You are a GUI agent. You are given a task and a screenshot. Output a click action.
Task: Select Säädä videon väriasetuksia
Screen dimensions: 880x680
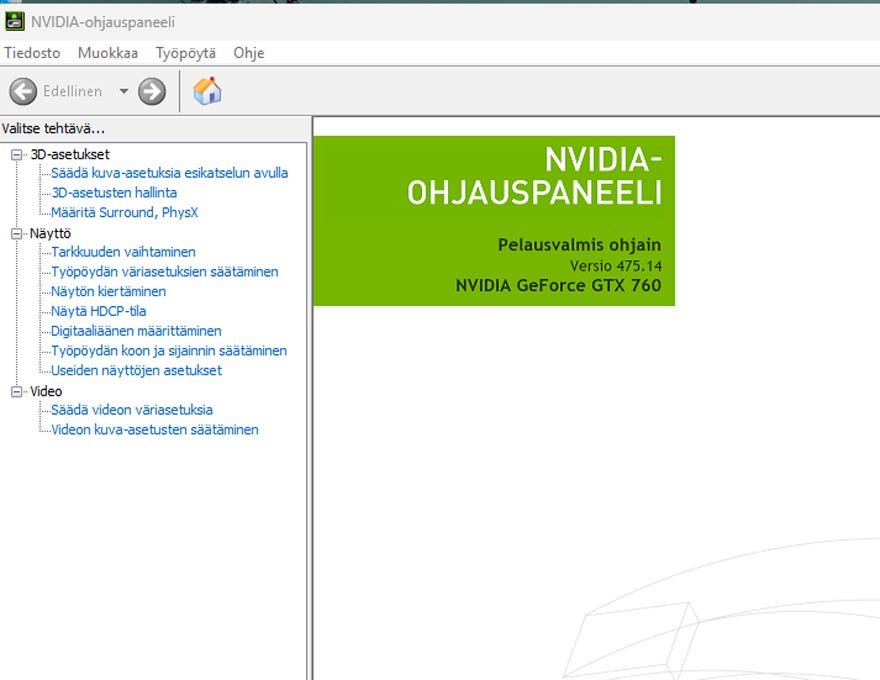132,410
